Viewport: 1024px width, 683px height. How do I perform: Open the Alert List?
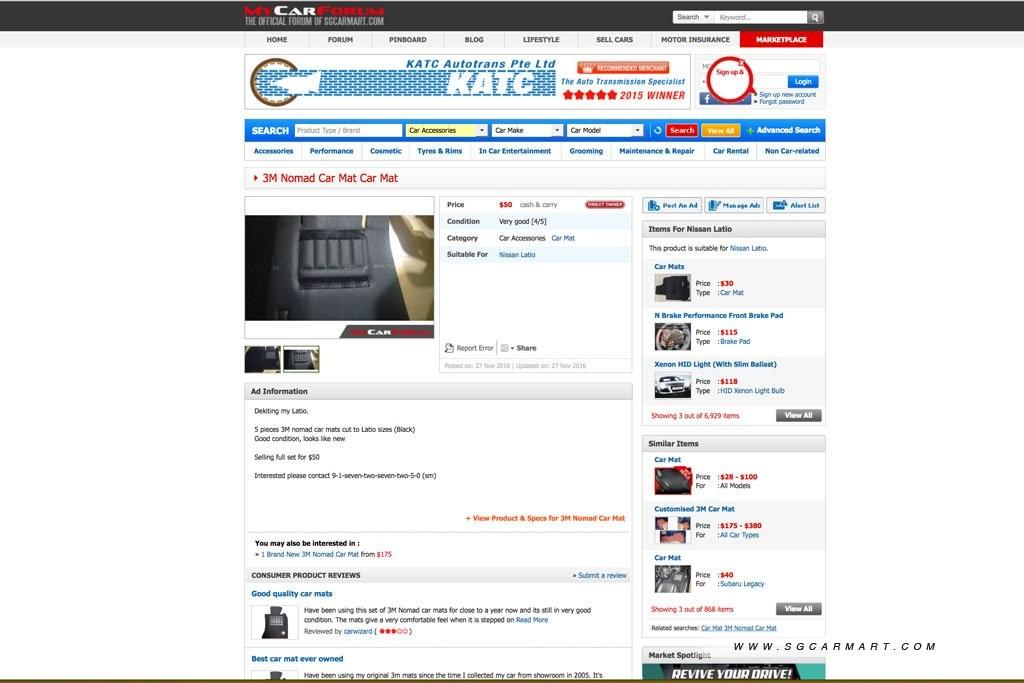(x=795, y=205)
